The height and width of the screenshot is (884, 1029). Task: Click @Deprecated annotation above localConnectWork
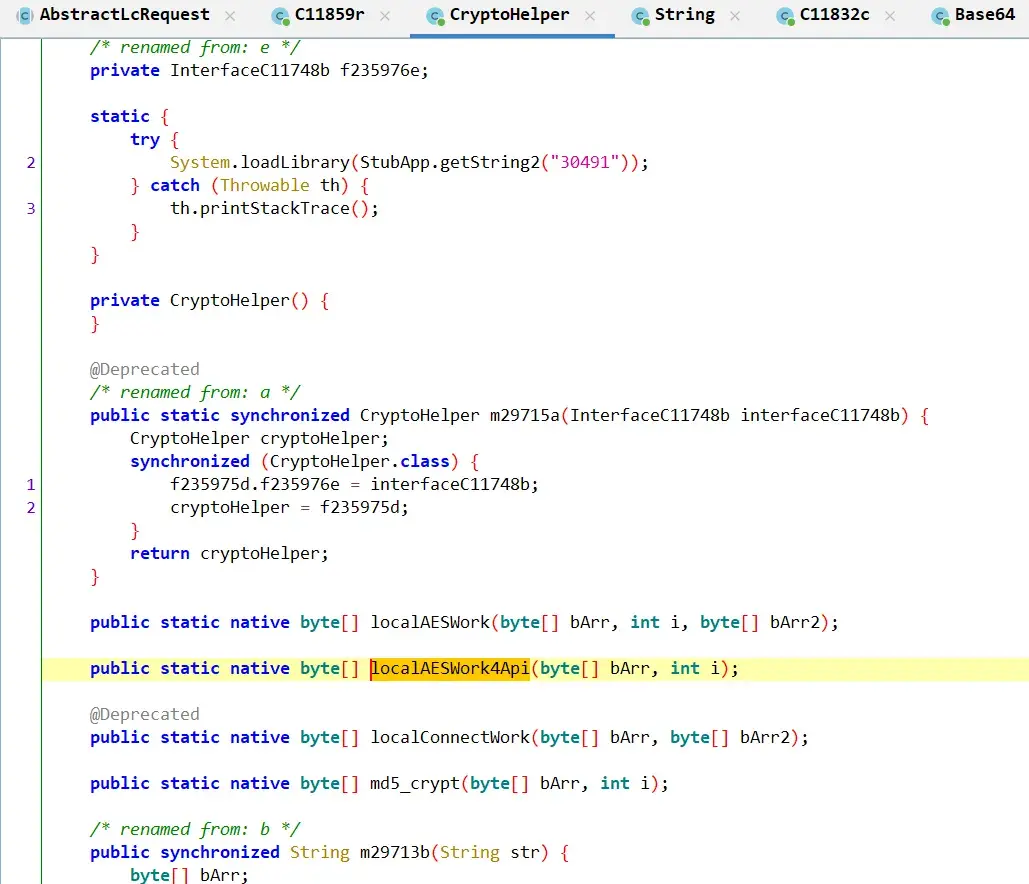pos(144,715)
